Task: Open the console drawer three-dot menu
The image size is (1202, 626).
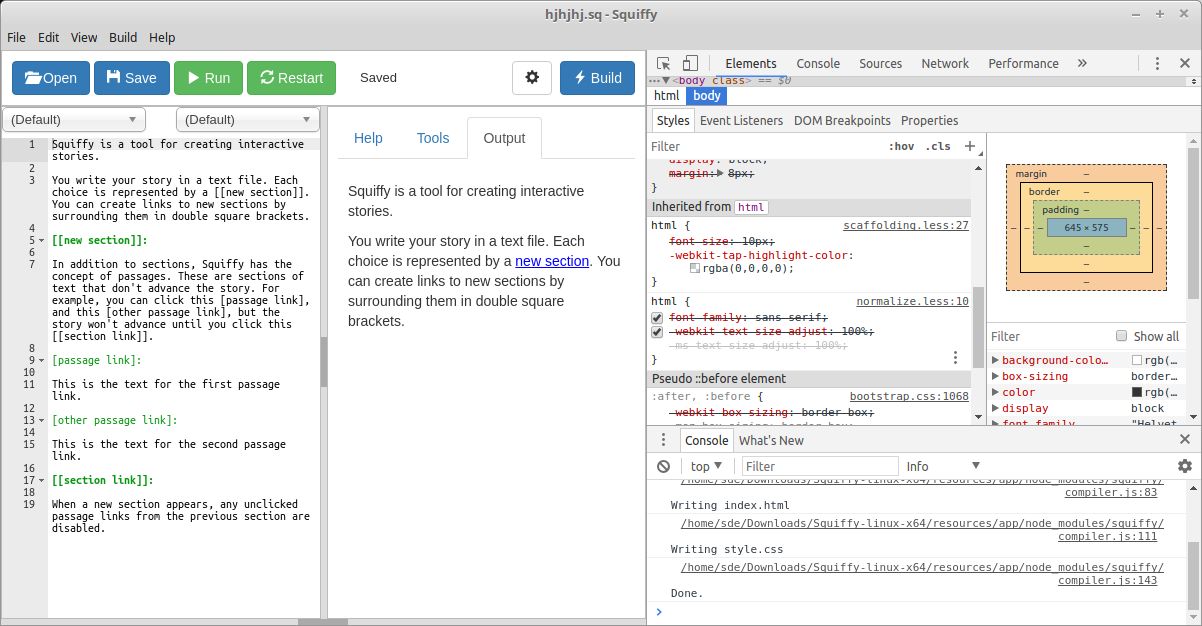Action: pyautogui.click(x=663, y=440)
